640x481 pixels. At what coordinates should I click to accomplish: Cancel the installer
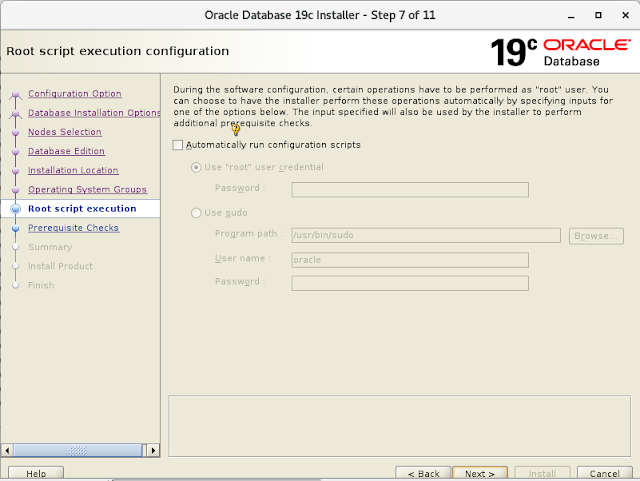tap(604, 474)
